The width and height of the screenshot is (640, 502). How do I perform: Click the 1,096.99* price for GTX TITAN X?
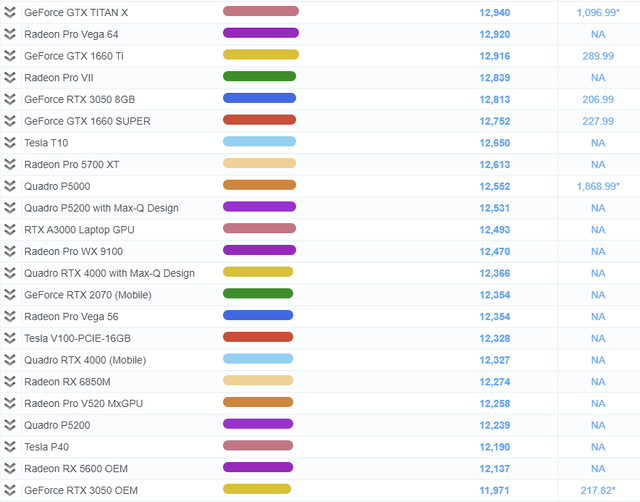tap(598, 12)
